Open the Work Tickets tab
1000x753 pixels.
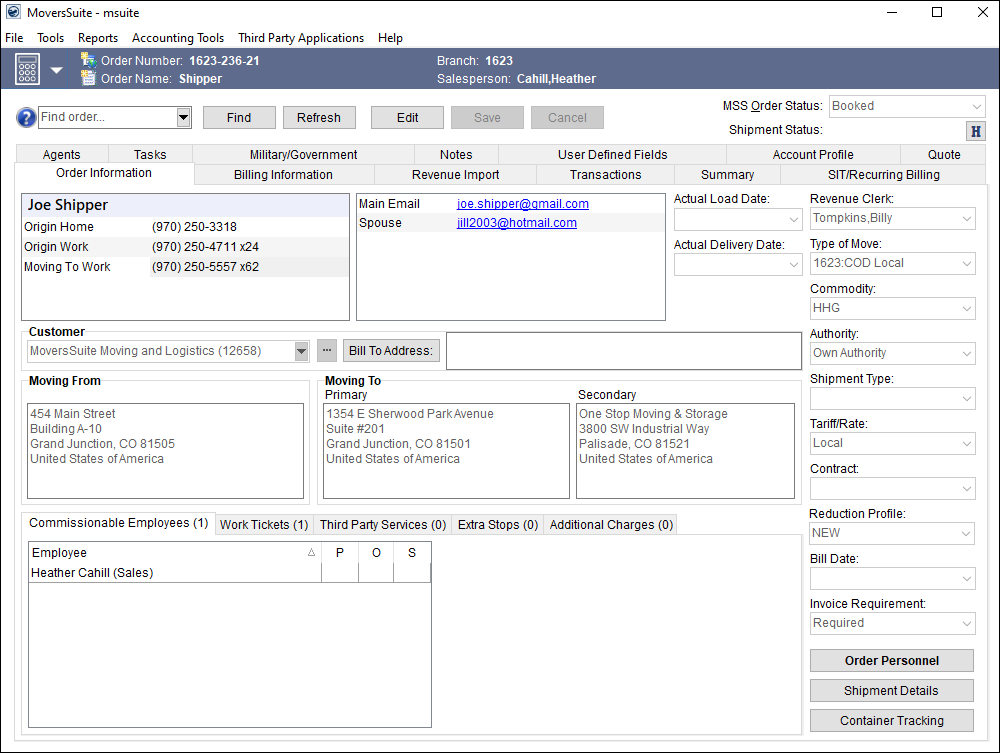263,524
